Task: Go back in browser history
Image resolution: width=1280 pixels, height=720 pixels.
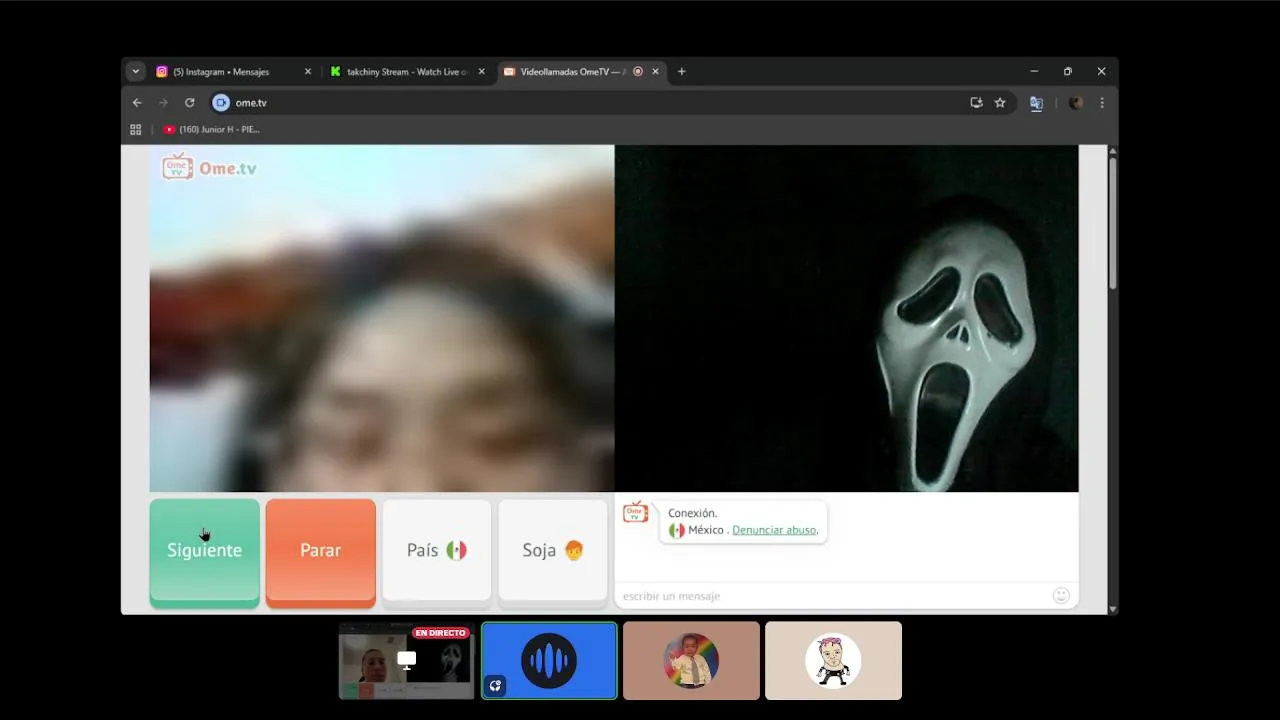Action: click(x=137, y=103)
